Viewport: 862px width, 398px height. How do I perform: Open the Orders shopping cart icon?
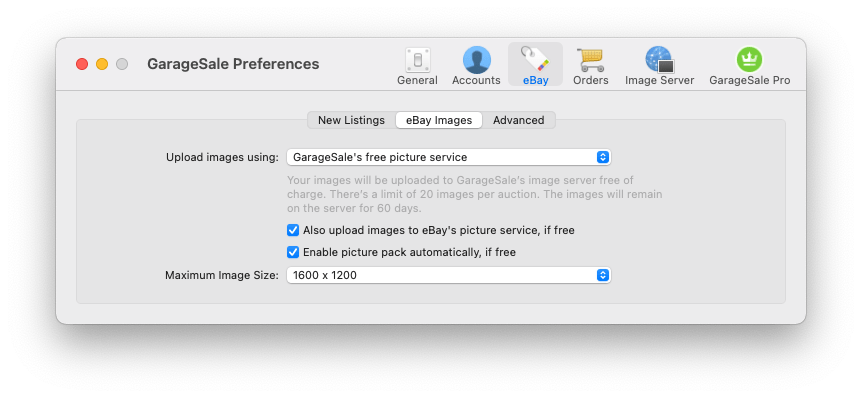590,60
